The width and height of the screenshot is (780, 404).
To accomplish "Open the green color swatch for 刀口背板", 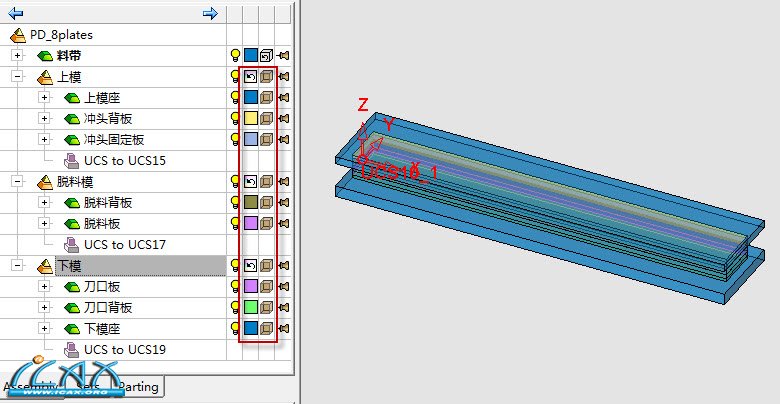I will pyautogui.click(x=251, y=307).
